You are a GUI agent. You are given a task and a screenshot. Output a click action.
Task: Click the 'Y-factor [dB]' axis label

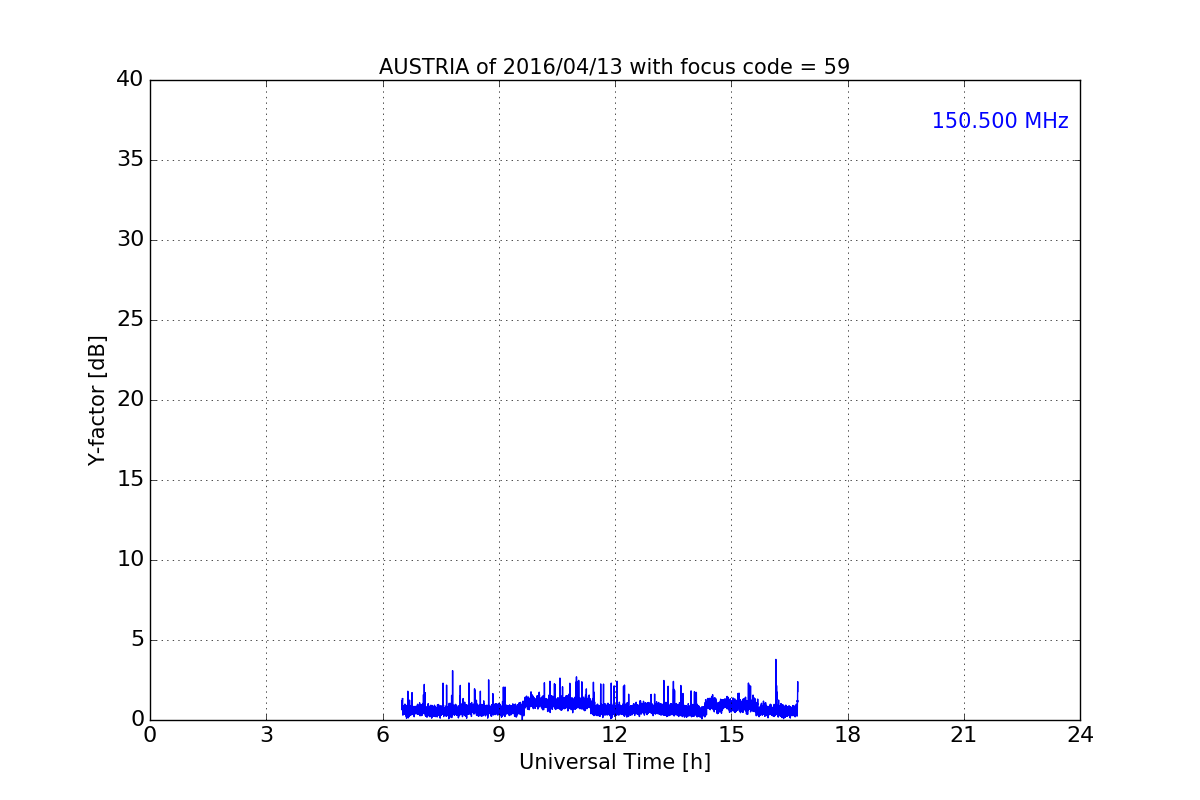97,400
